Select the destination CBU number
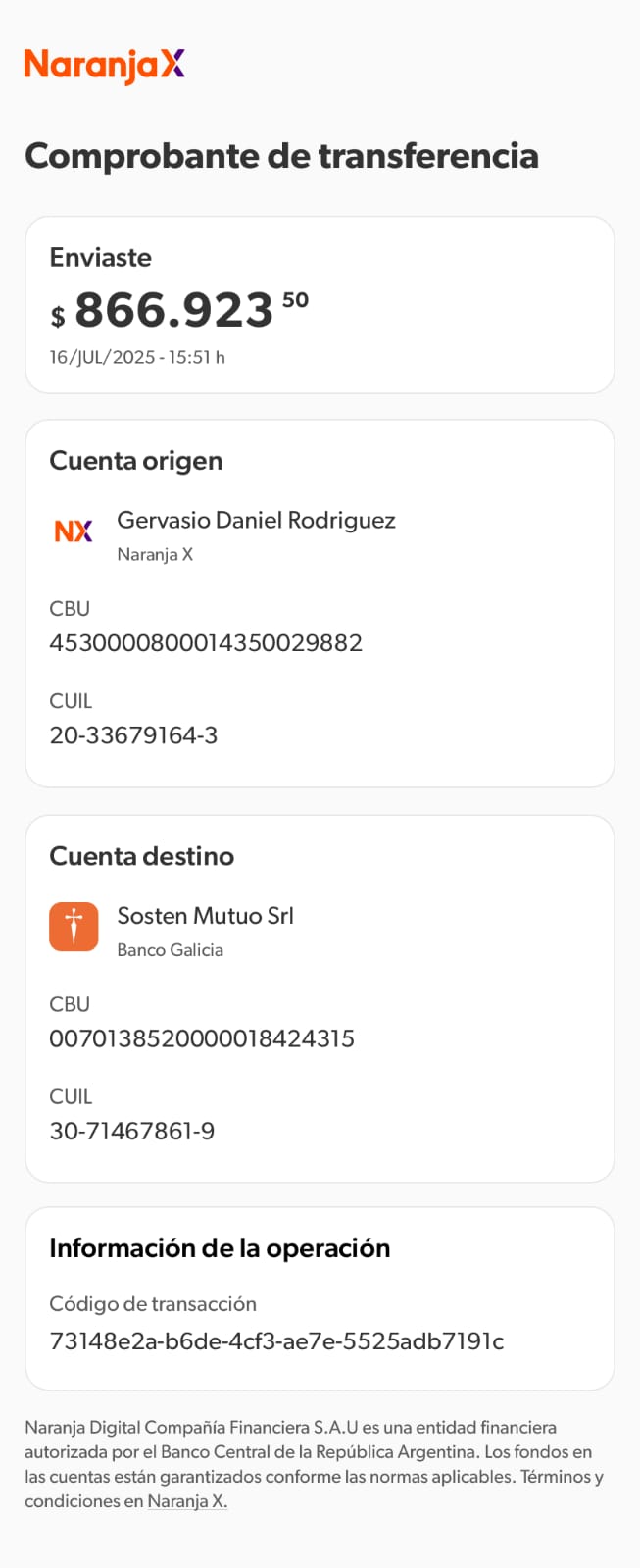The image size is (640, 1568). click(x=202, y=1038)
